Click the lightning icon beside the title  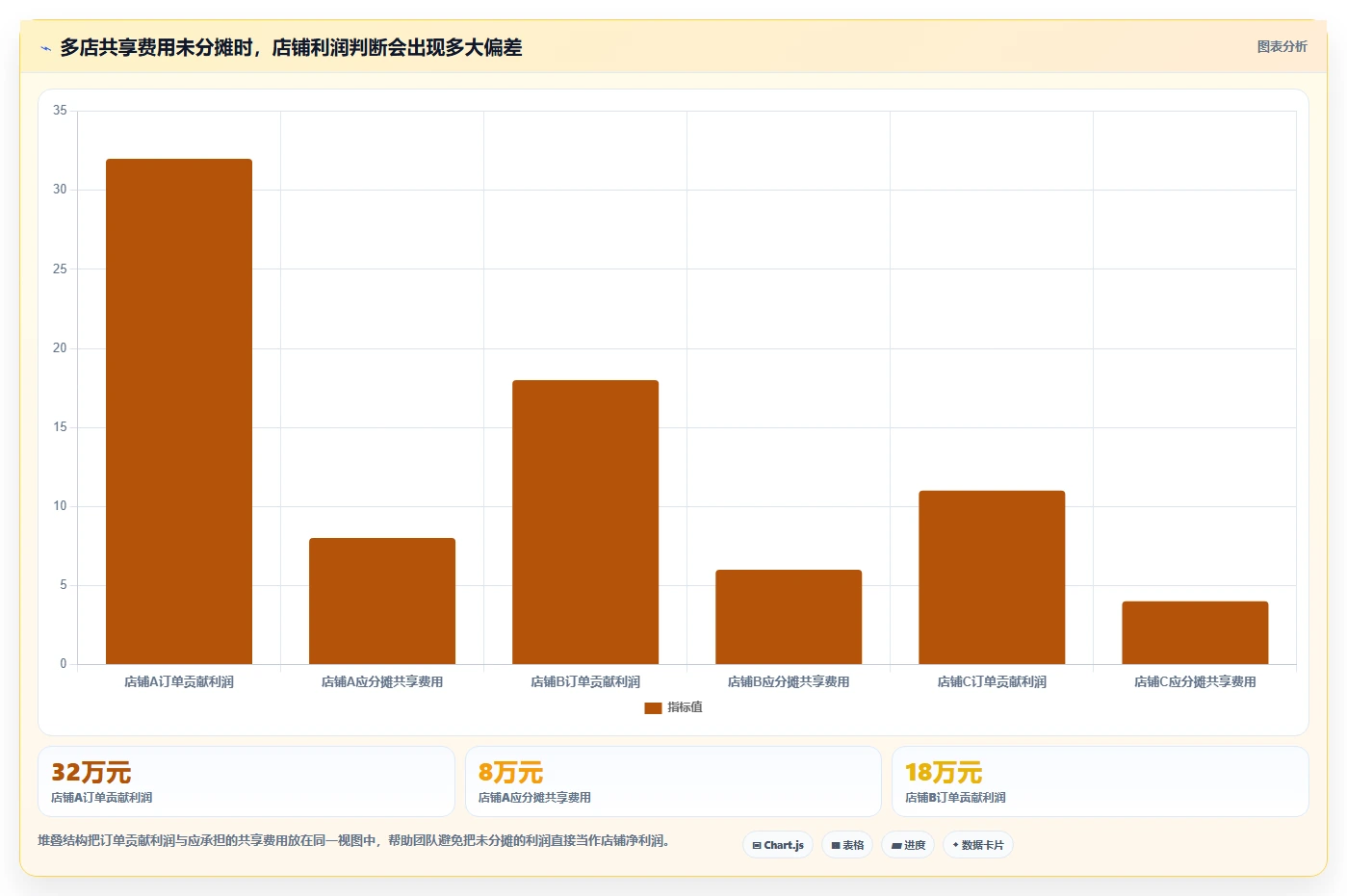pyautogui.click(x=45, y=48)
